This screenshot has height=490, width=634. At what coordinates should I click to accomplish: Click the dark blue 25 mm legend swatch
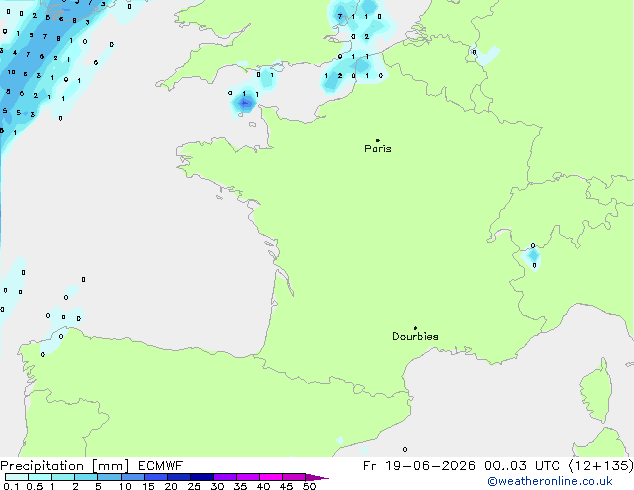pyautogui.click(x=202, y=477)
